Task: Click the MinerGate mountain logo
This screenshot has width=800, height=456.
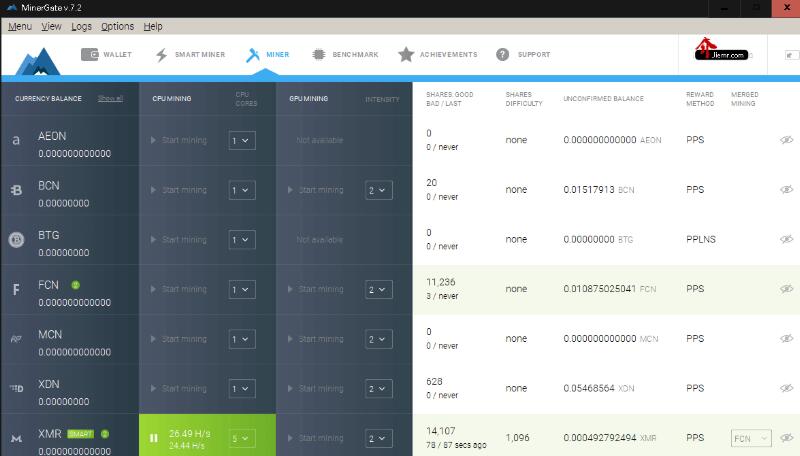Action: coord(38,62)
